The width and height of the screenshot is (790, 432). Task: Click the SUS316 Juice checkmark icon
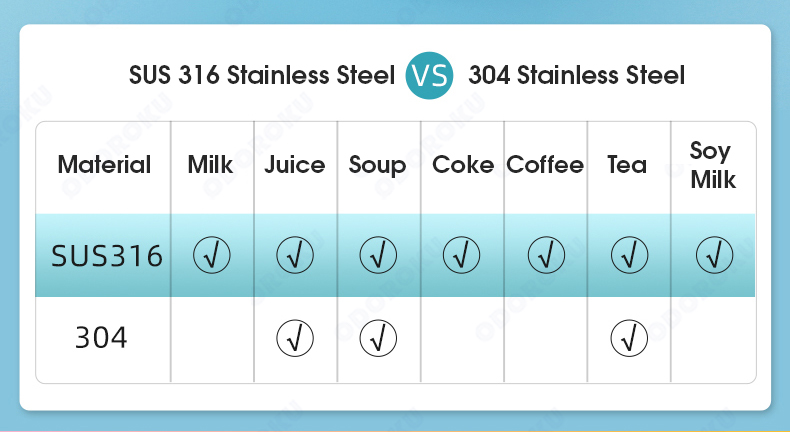pos(295,255)
